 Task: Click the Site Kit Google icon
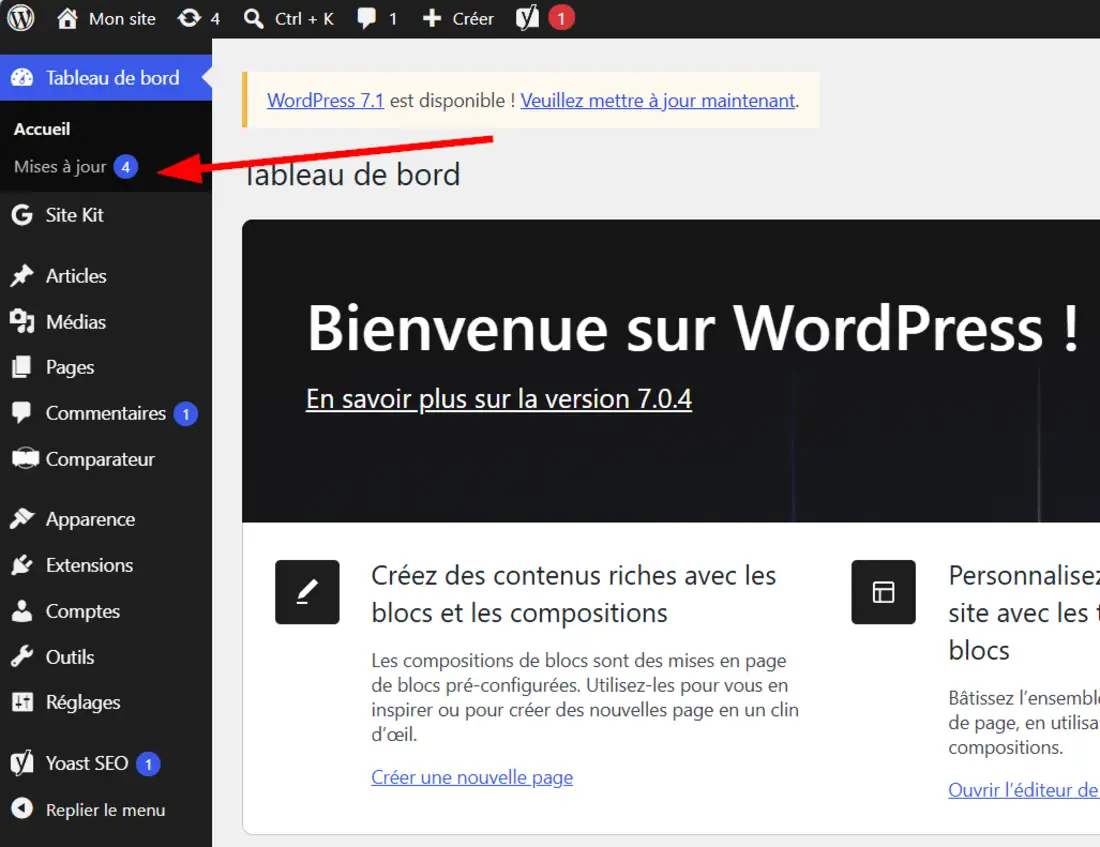pyautogui.click(x=22, y=215)
